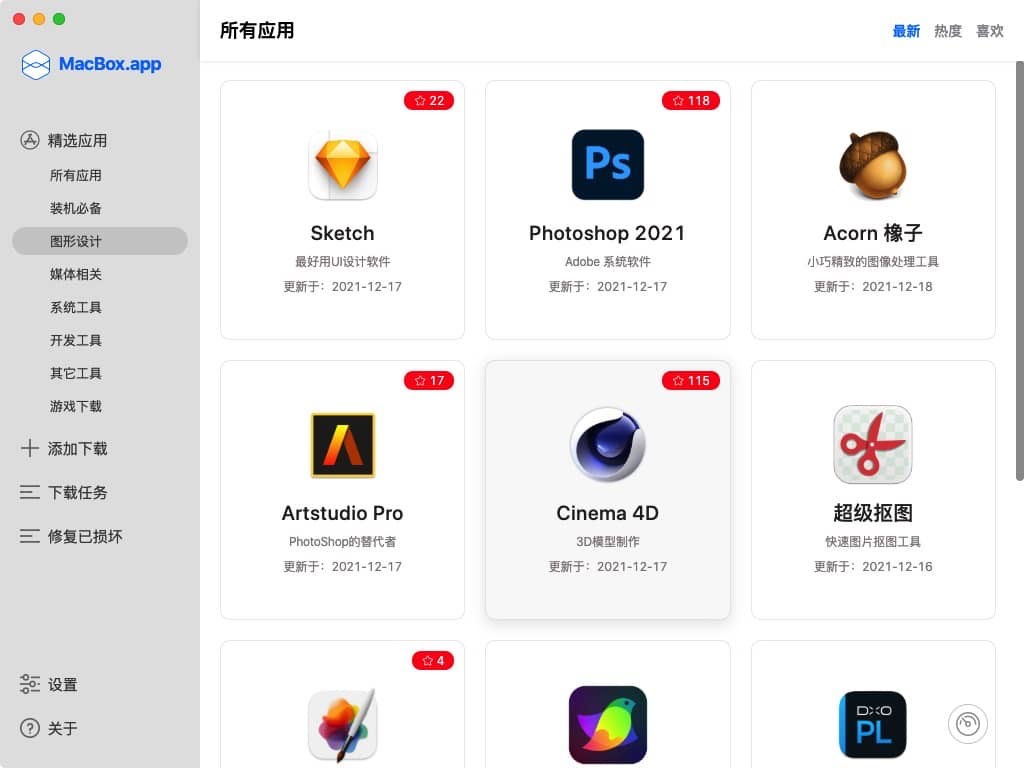Click the 118 star badge on Photoshop

691,101
